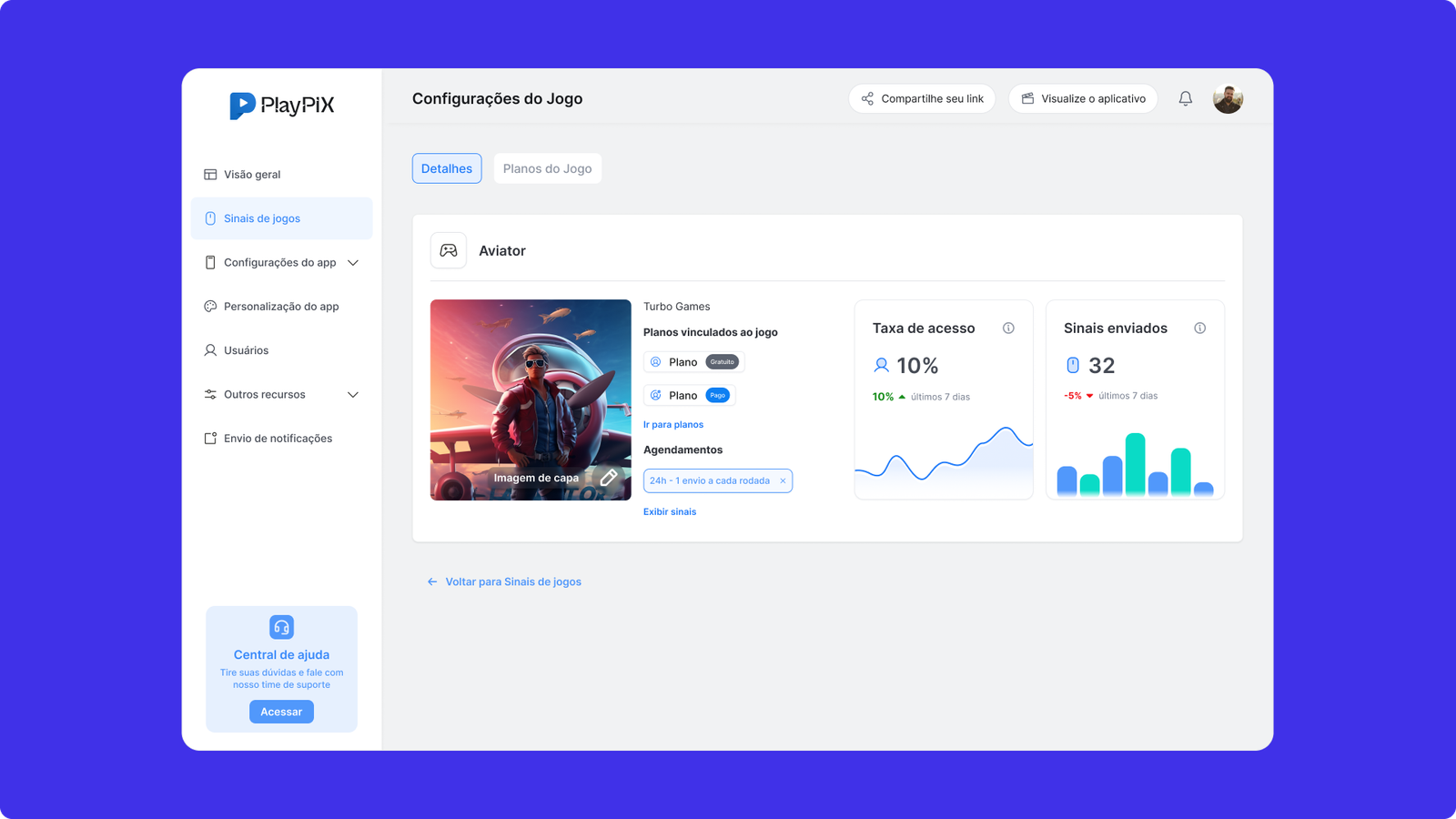1456x819 pixels.
Task: Click the Ir para planos link
Action: 673,425
